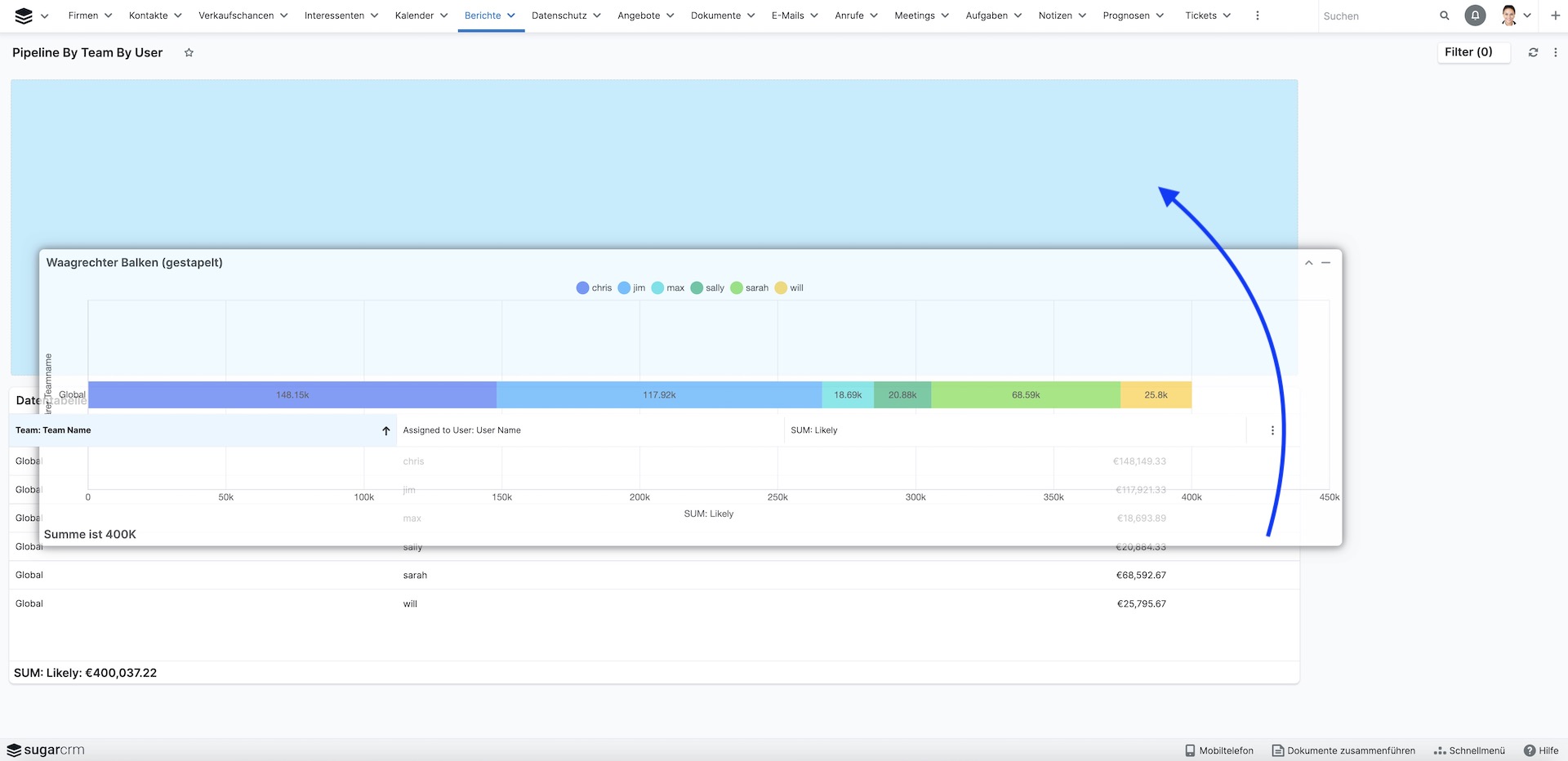Go to the Tickets module tab

(x=1200, y=16)
